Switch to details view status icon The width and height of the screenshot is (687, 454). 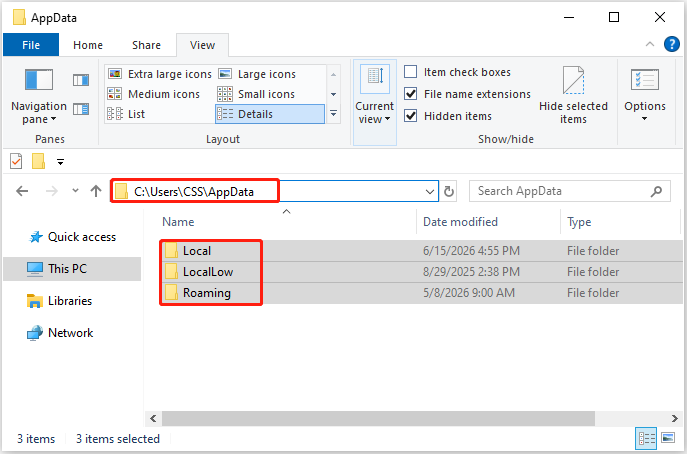(646, 438)
